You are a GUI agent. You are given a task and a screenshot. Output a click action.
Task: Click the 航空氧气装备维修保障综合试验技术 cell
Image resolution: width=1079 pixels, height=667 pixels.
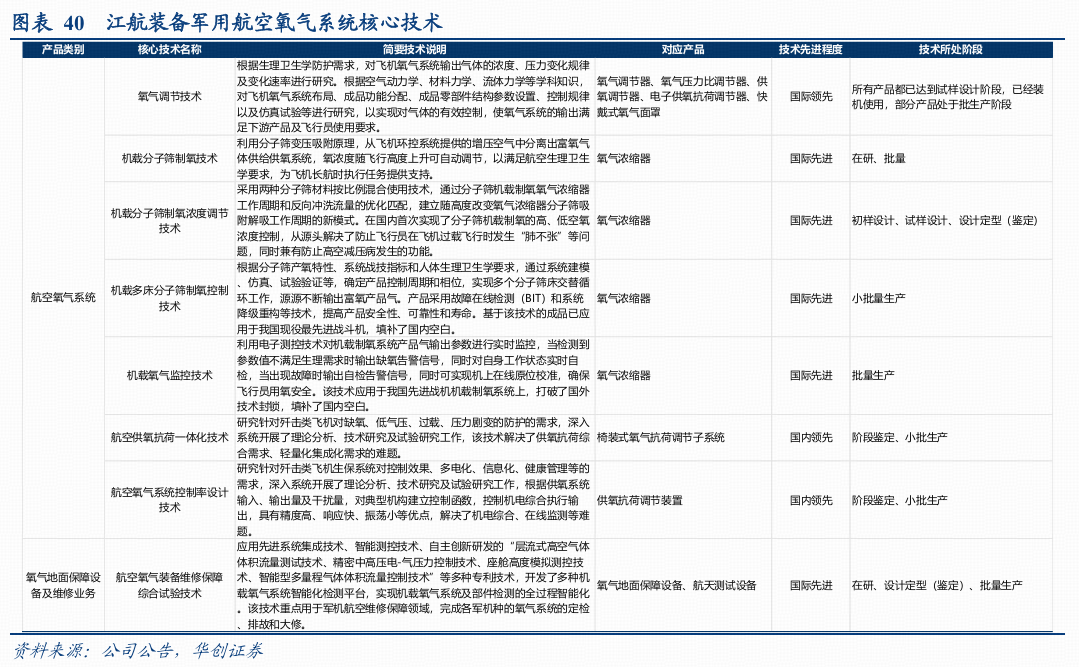click(x=169, y=585)
